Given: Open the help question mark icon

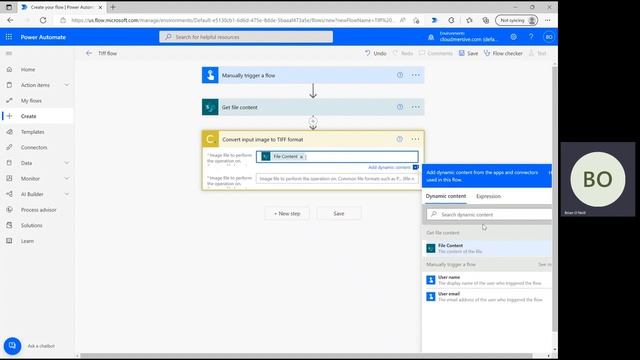Looking at the screenshot, I should pyautogui.click(x=531, y=37).
